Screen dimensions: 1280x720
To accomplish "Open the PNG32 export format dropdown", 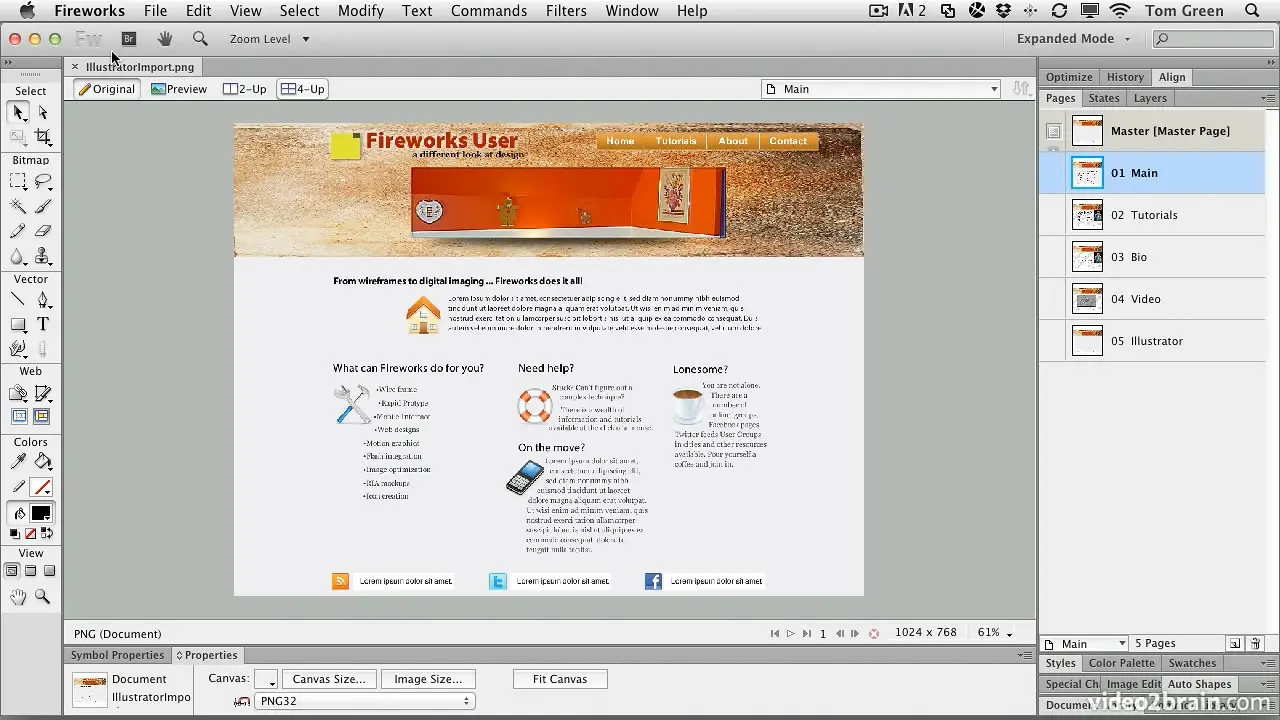I will coord(364,702).
